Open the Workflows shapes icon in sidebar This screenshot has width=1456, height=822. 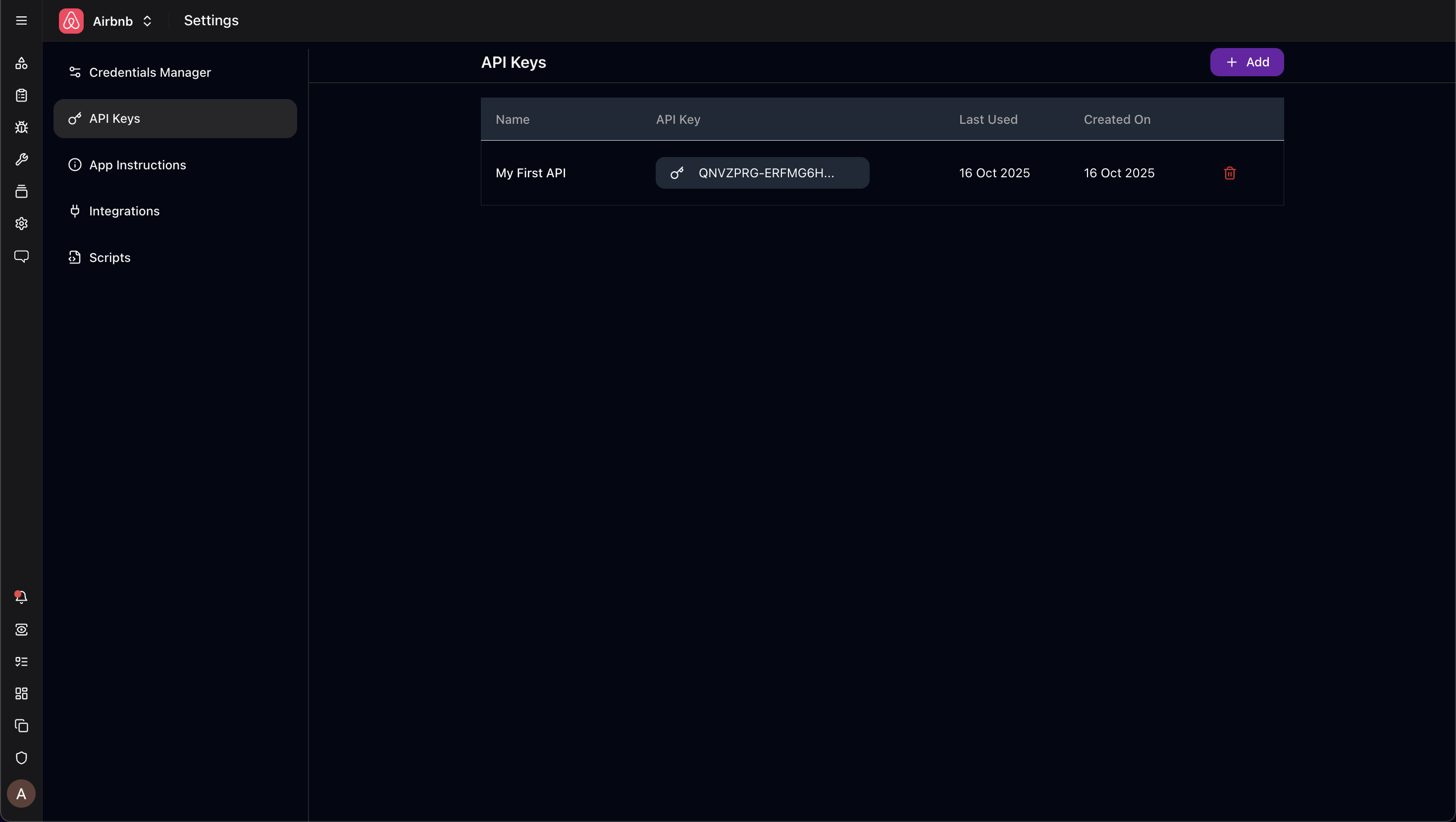21,63
